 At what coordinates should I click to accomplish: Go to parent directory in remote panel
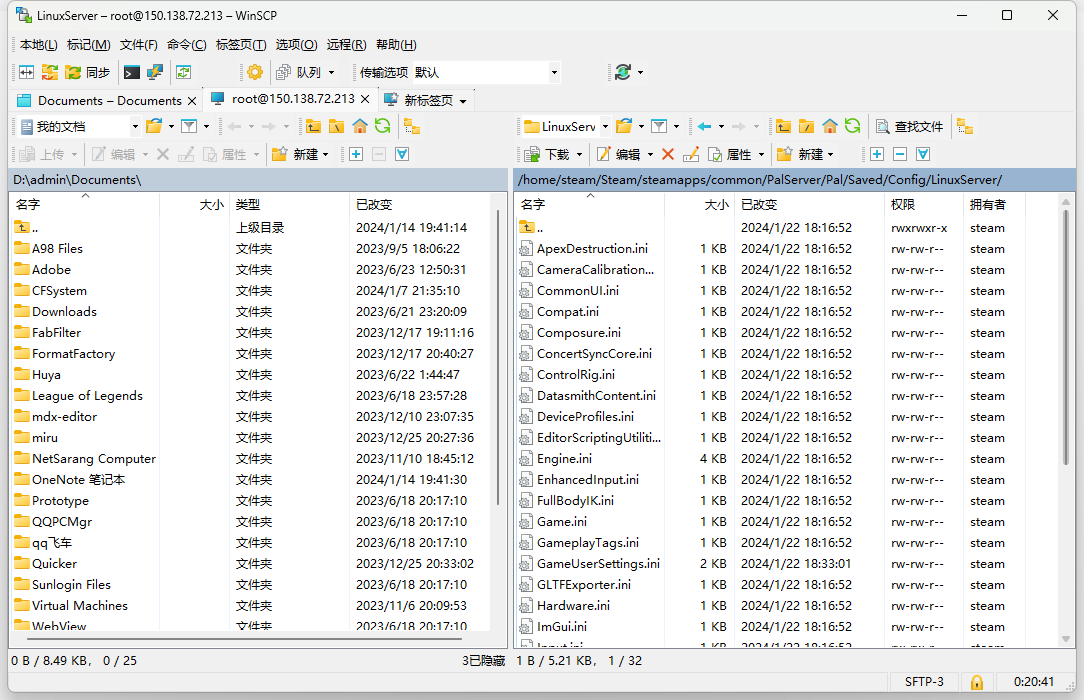point(783,126)
